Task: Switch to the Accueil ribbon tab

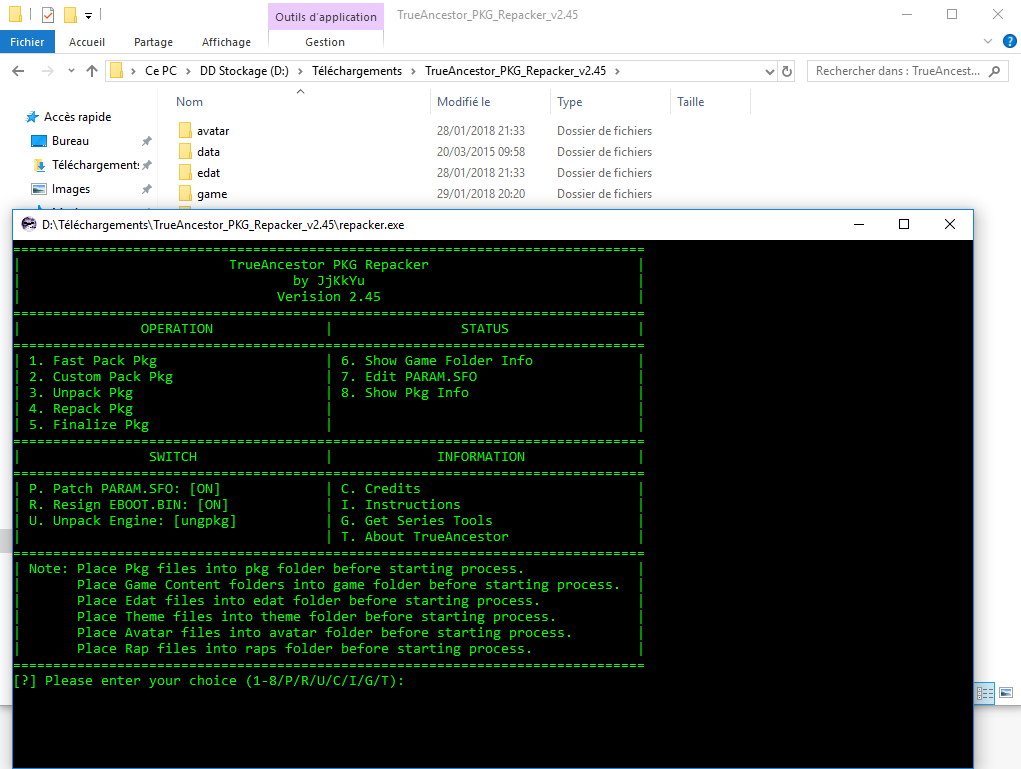Action: pos(87,42)
